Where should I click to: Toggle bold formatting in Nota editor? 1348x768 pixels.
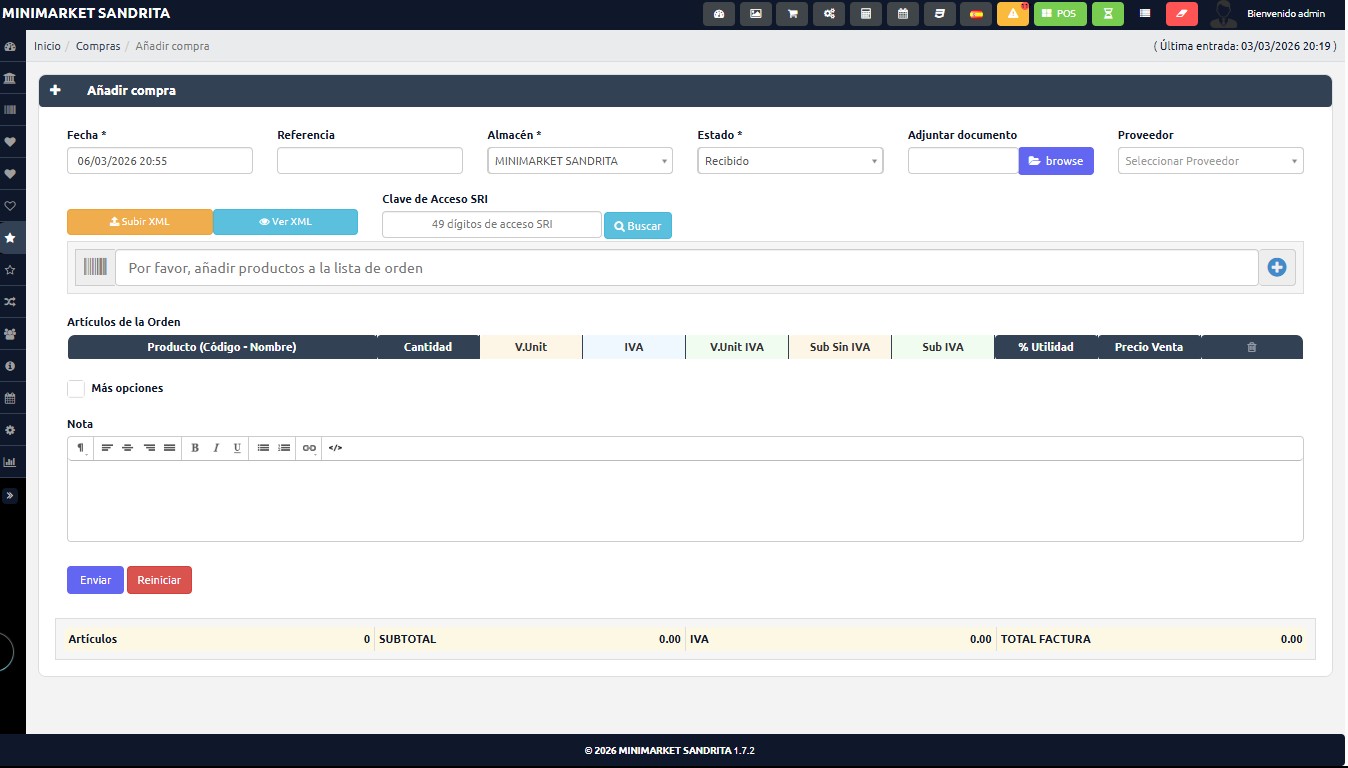pos(195,448)
